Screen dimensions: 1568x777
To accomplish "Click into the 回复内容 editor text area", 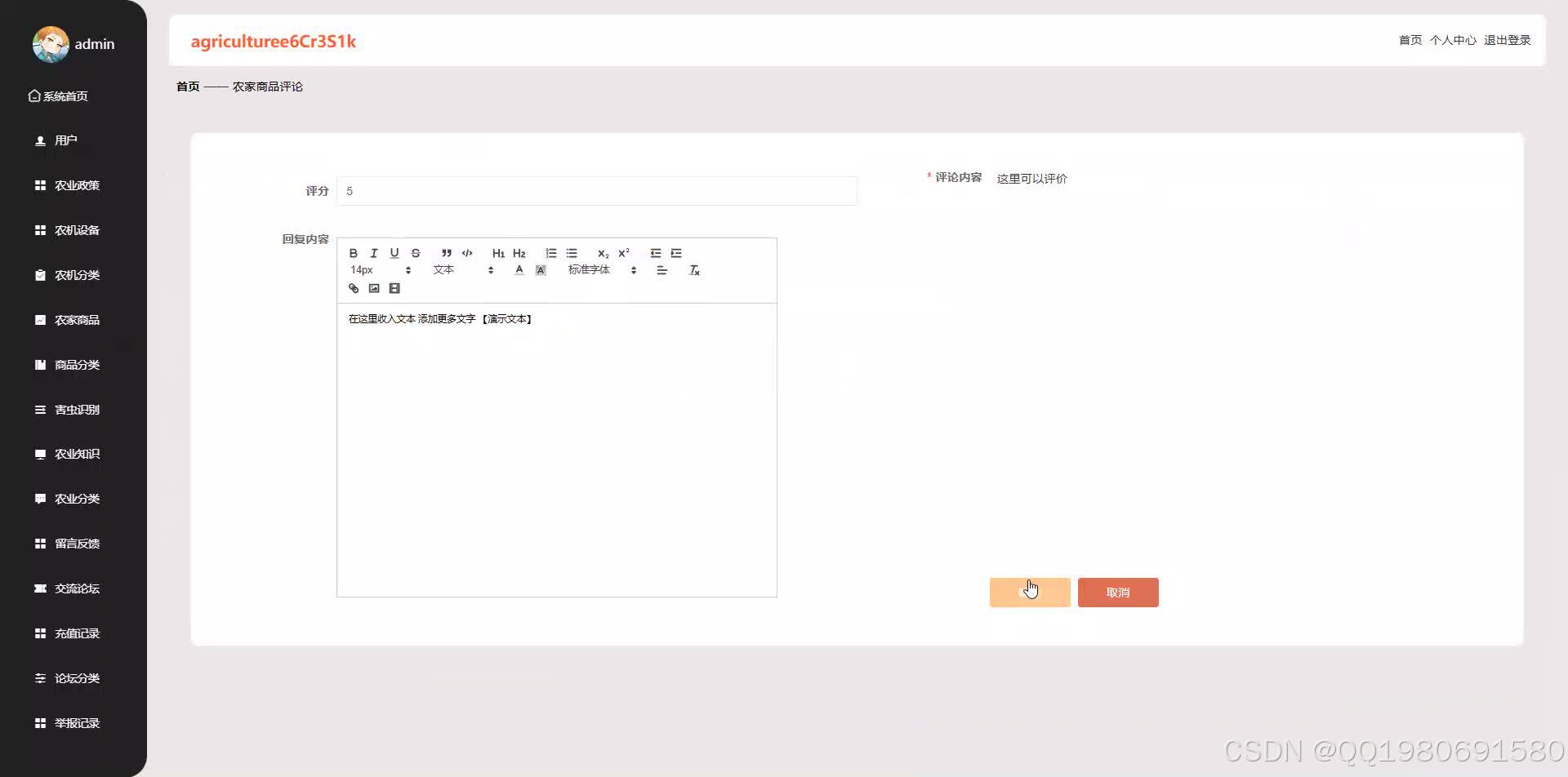I will pos(557,450).
